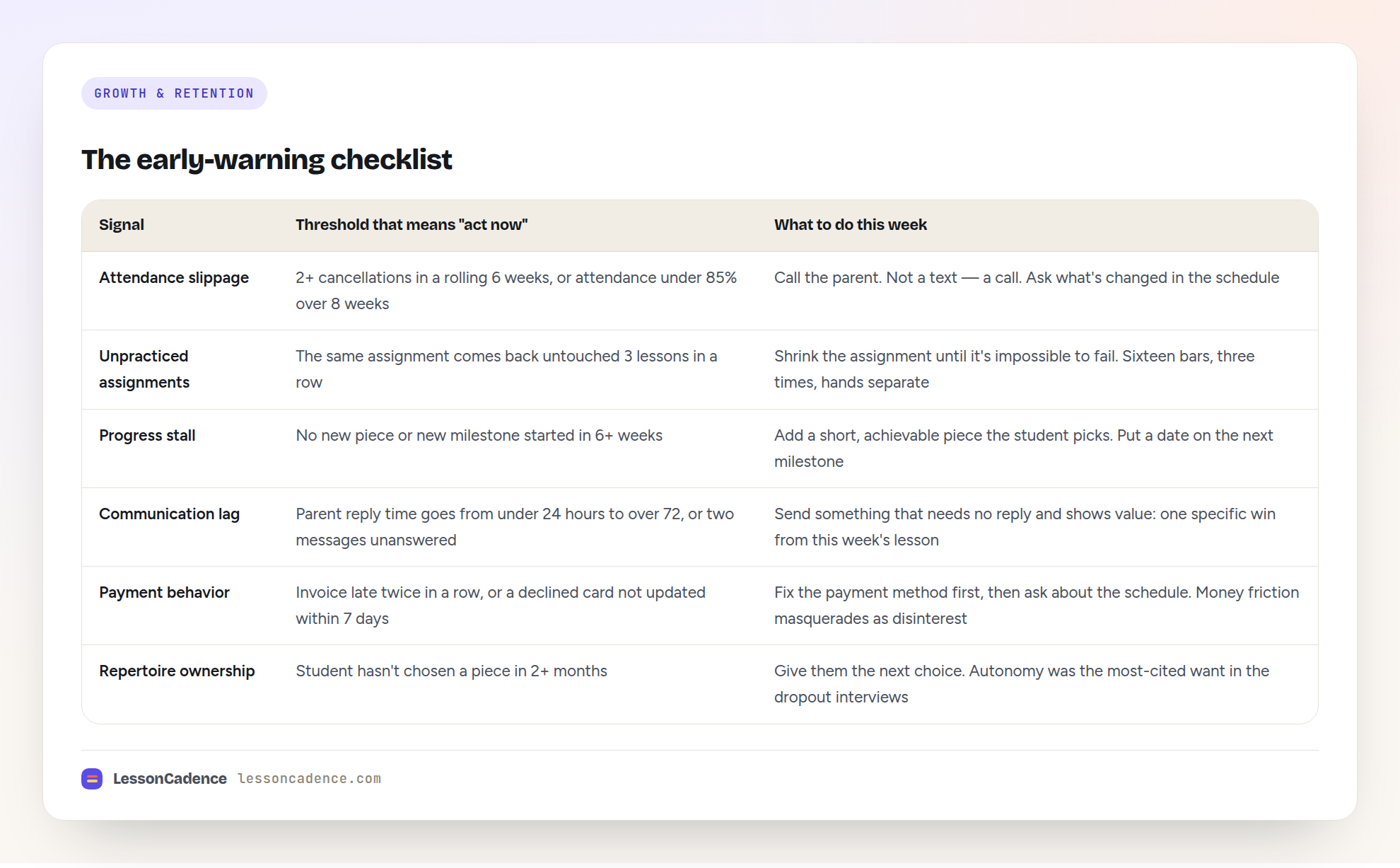Click the Signal column header

(x=122, y=225)
